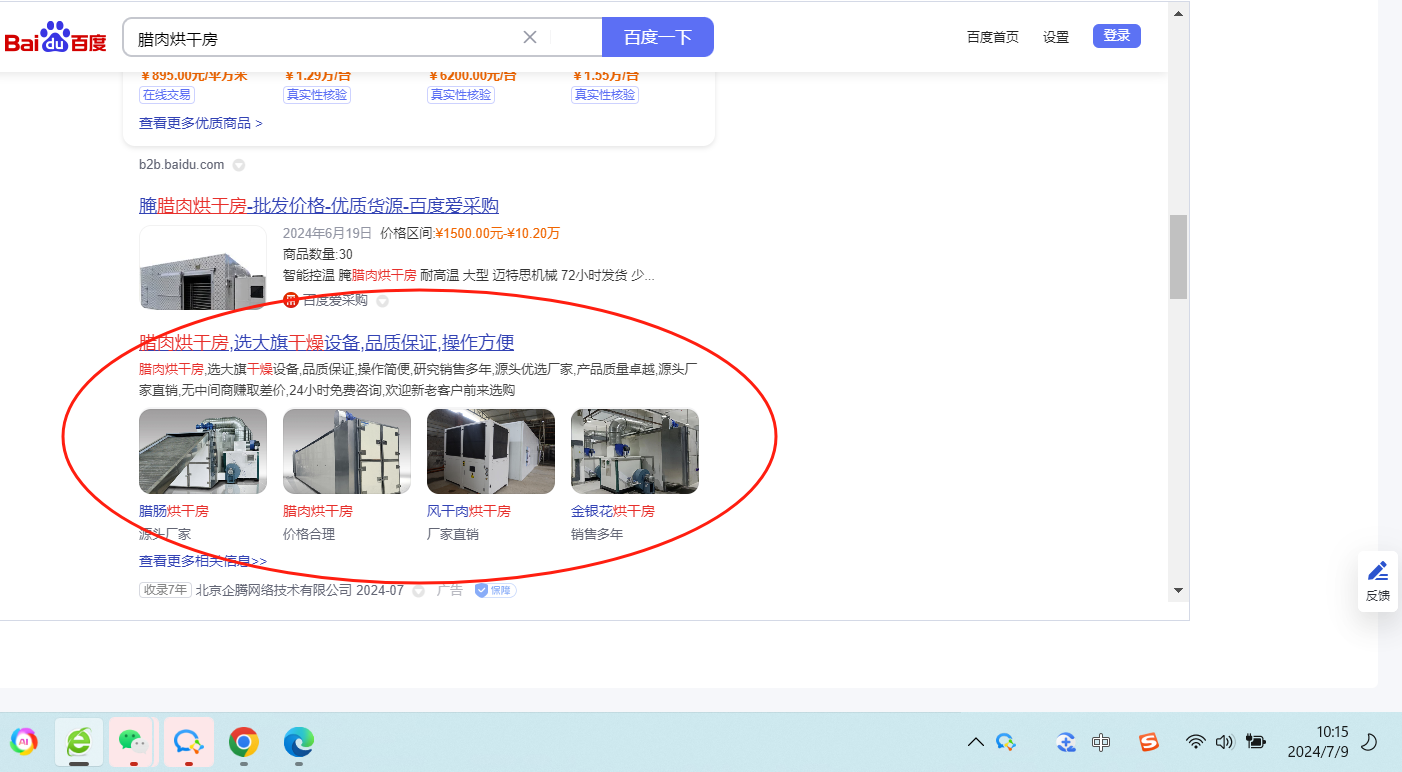Open WeChat from the taskbar
The image size is (1402, 772).
pos(133,741)
